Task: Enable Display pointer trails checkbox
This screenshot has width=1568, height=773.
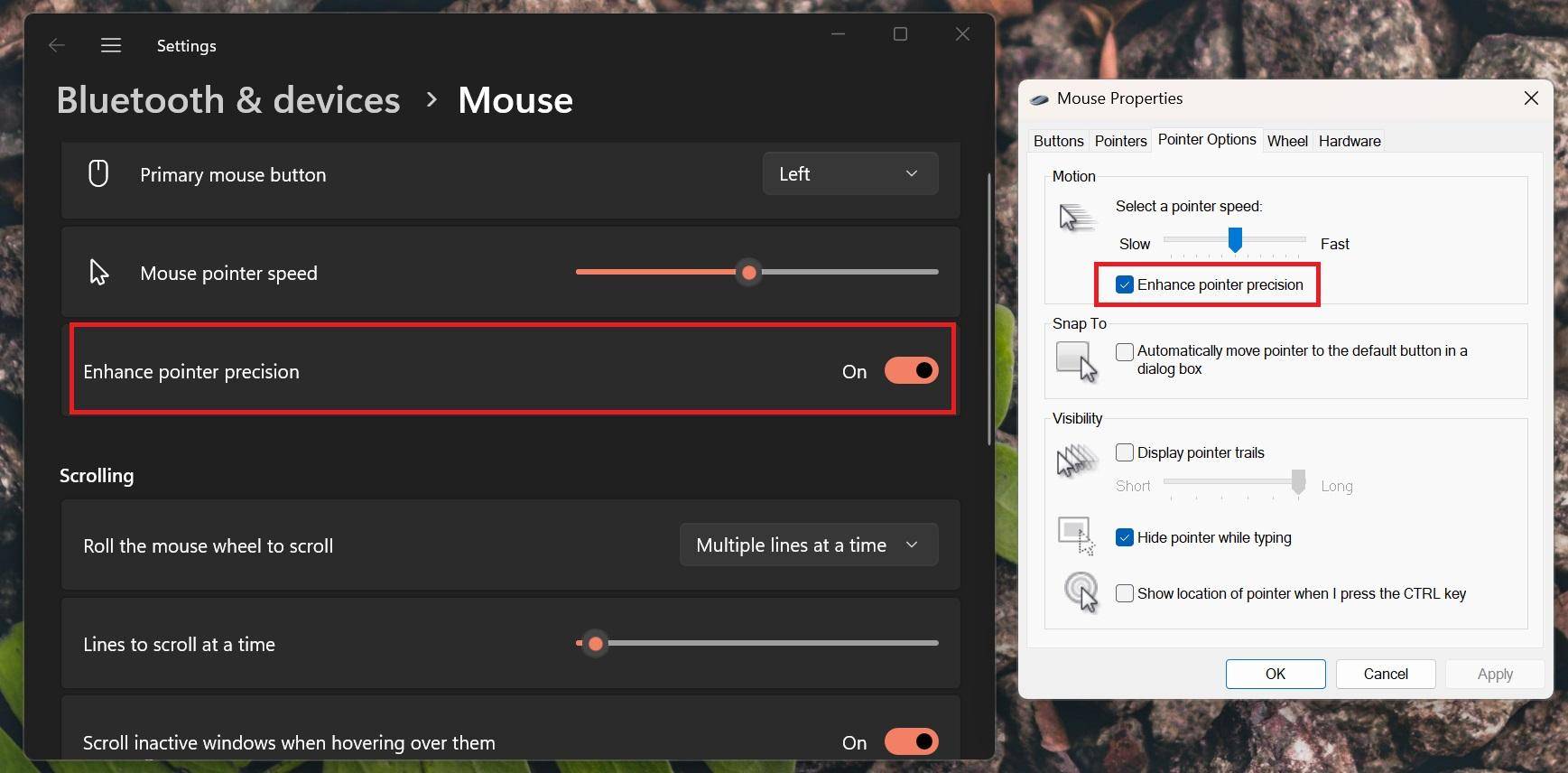Action: 1125,452
